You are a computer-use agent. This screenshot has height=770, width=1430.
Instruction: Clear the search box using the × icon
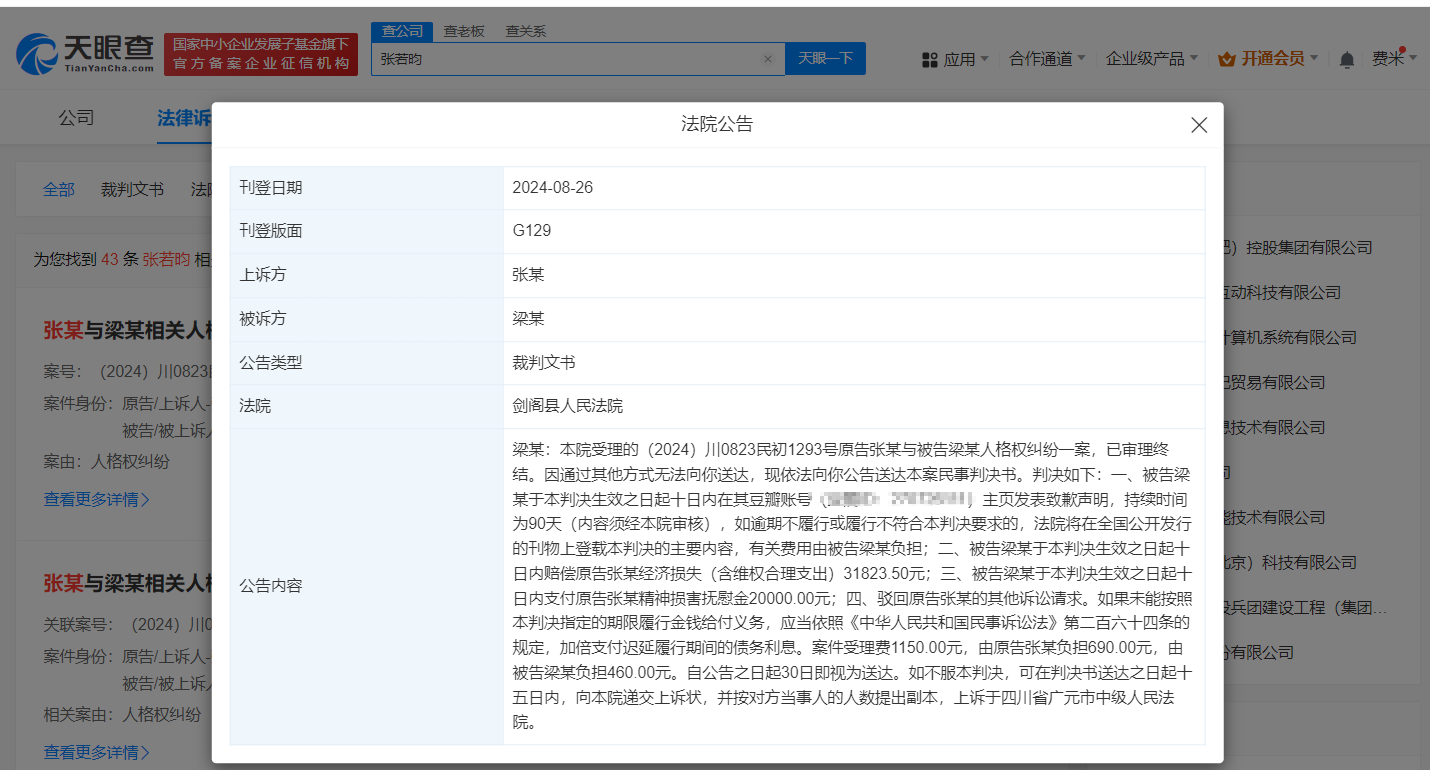click(768, 59)
